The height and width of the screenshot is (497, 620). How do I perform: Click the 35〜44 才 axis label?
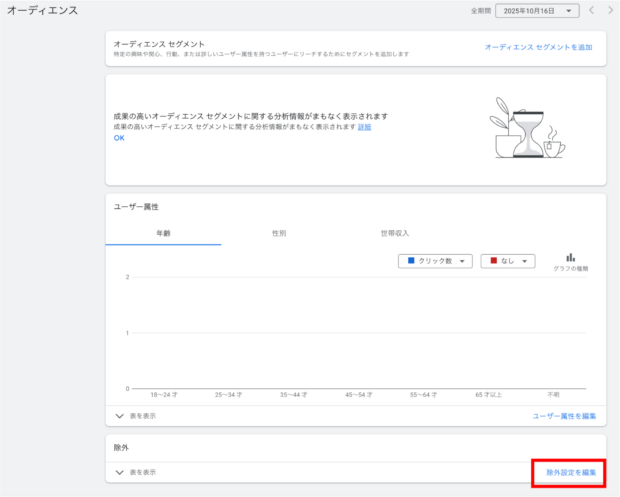(293, 395)
